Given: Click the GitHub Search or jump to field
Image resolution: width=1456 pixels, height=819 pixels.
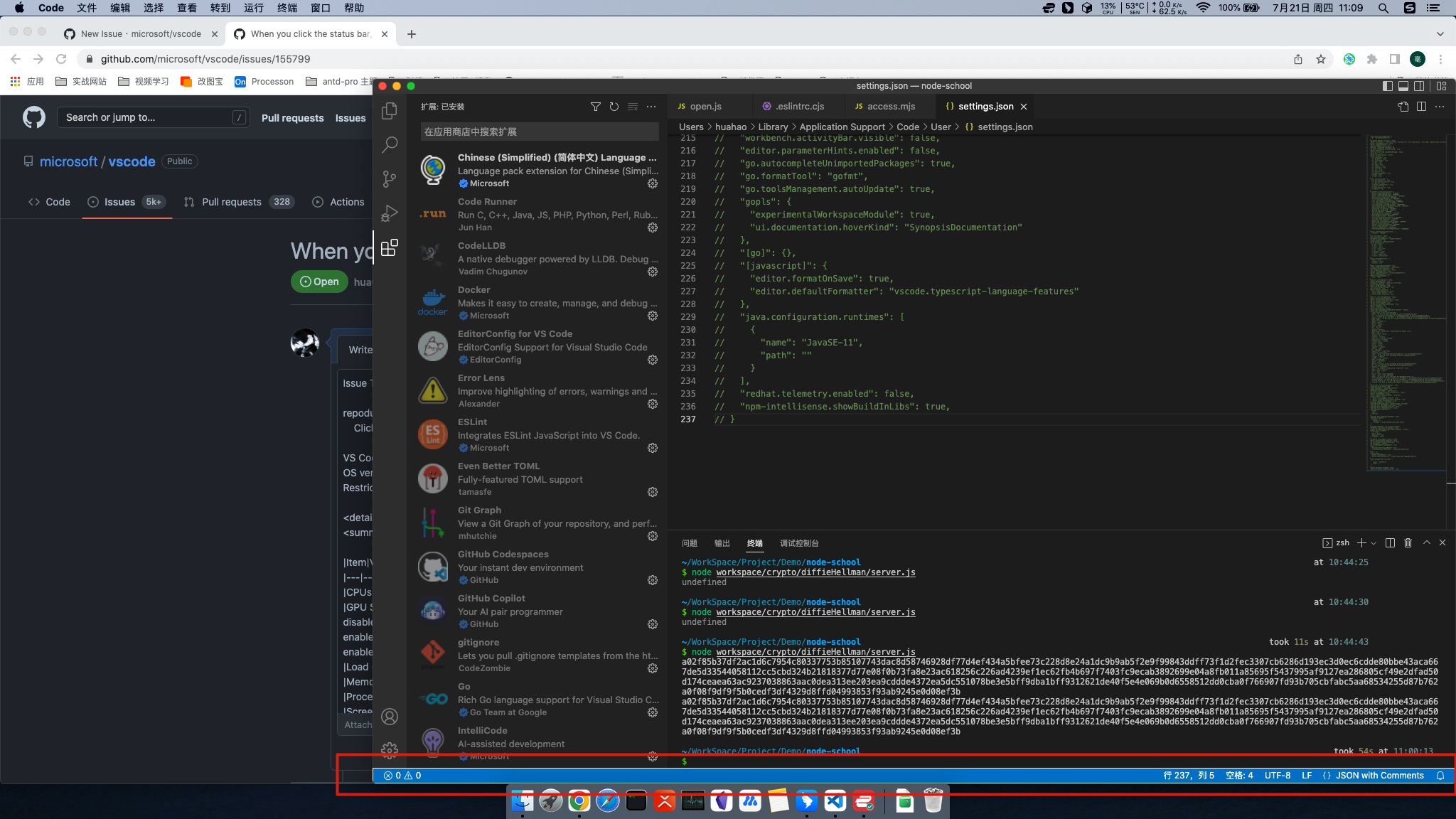Looking at the screenshot, I should click(153, 117).
